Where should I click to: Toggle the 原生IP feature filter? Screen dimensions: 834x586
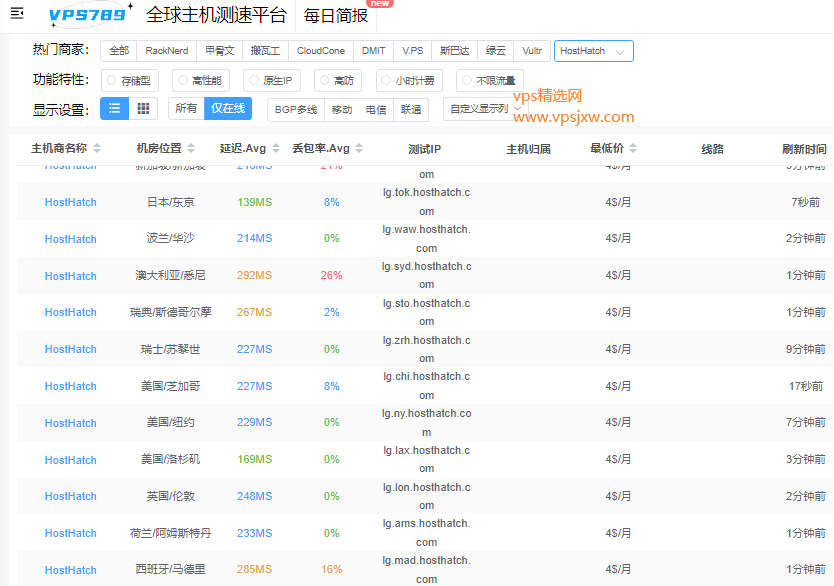click(x=272, y=80)
